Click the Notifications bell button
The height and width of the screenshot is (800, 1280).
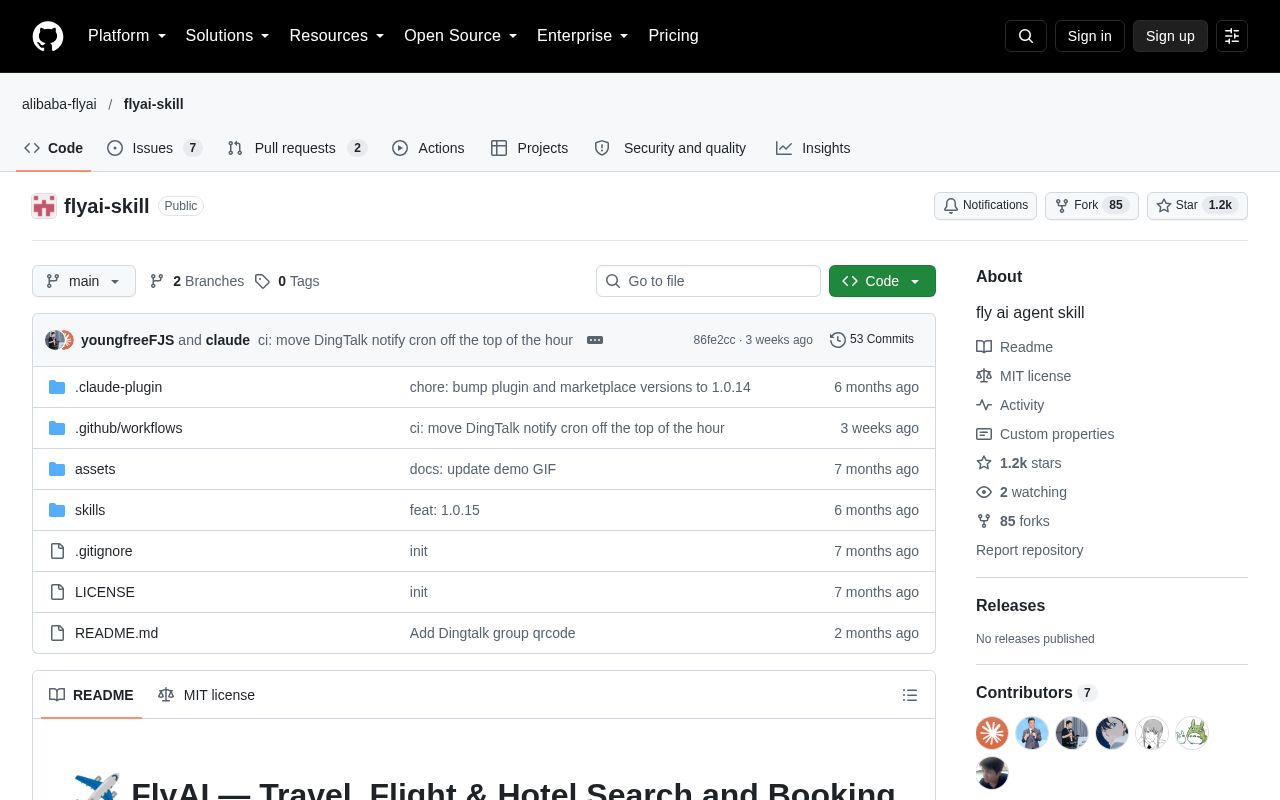pyautogui.click(x=985, y=206)
